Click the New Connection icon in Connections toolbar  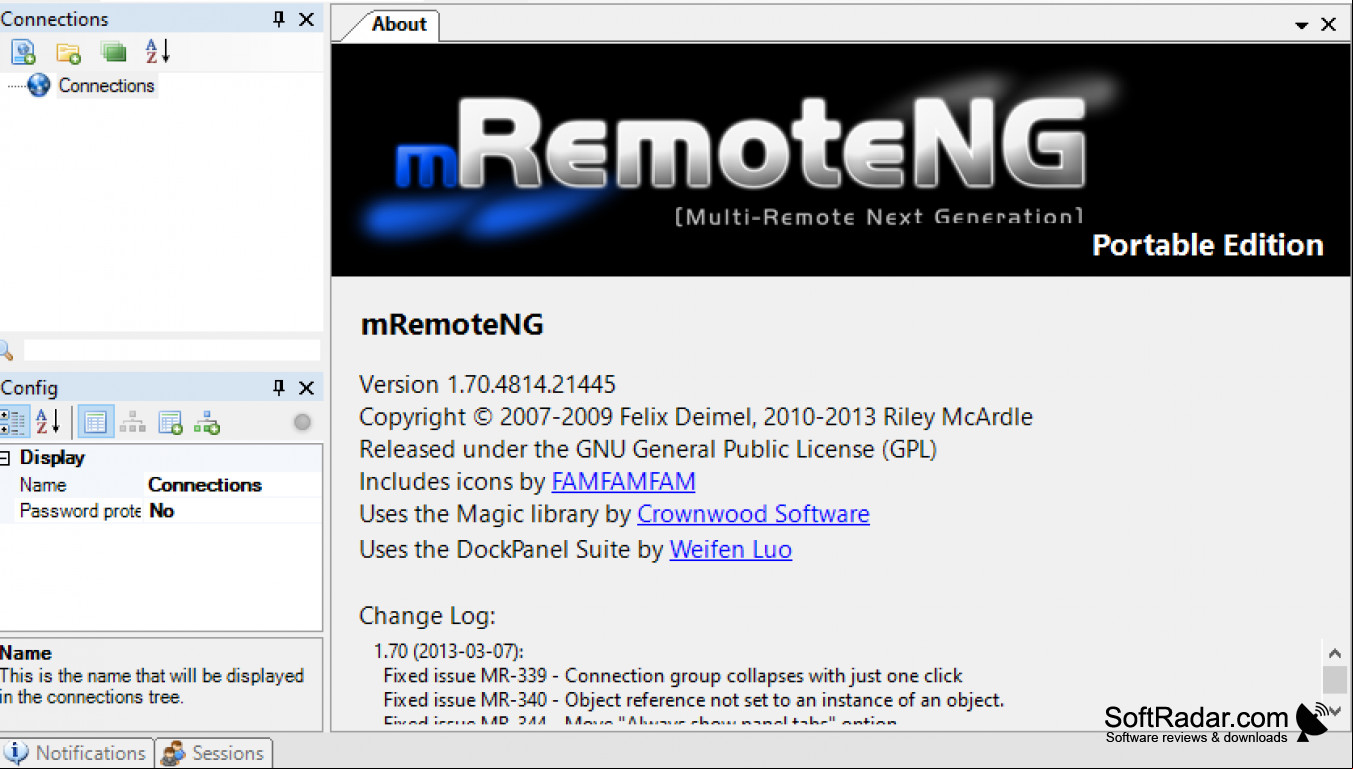point(23,52)
